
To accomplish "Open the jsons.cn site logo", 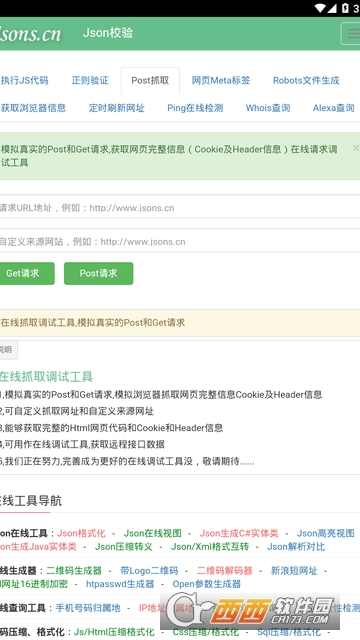I will 30,33.
